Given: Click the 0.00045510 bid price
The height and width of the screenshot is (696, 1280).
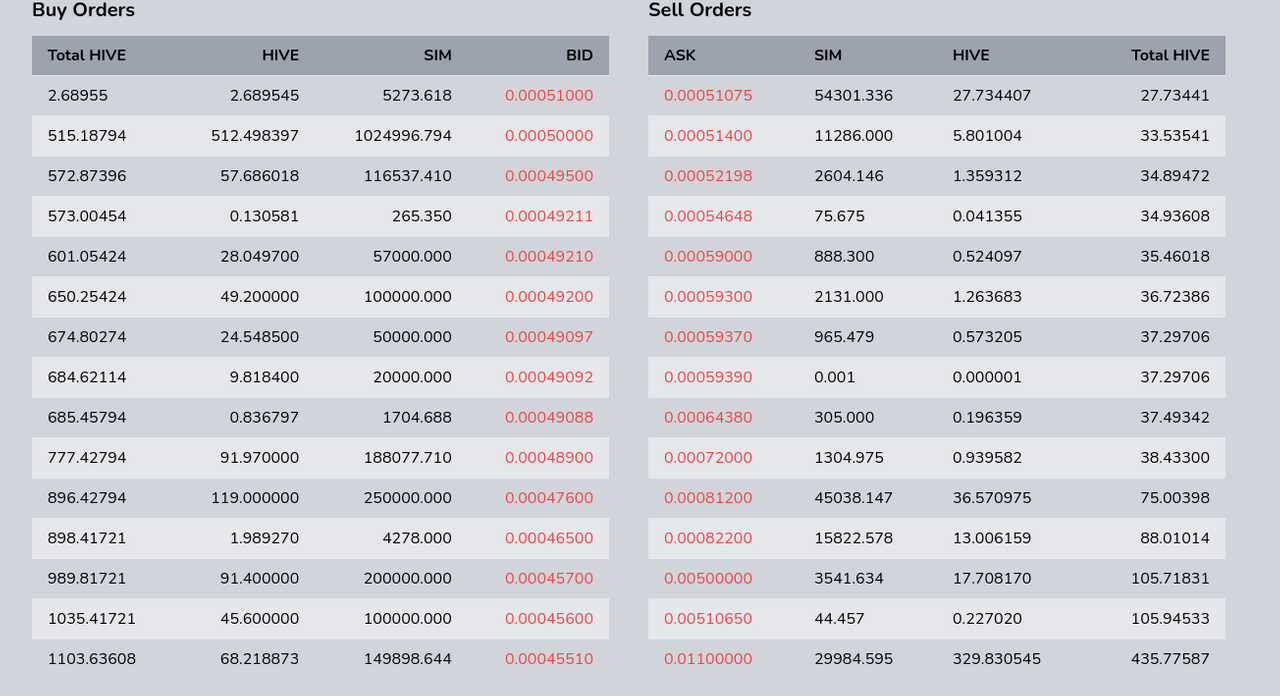Looking at the screenshot, I should click(548, 659).
